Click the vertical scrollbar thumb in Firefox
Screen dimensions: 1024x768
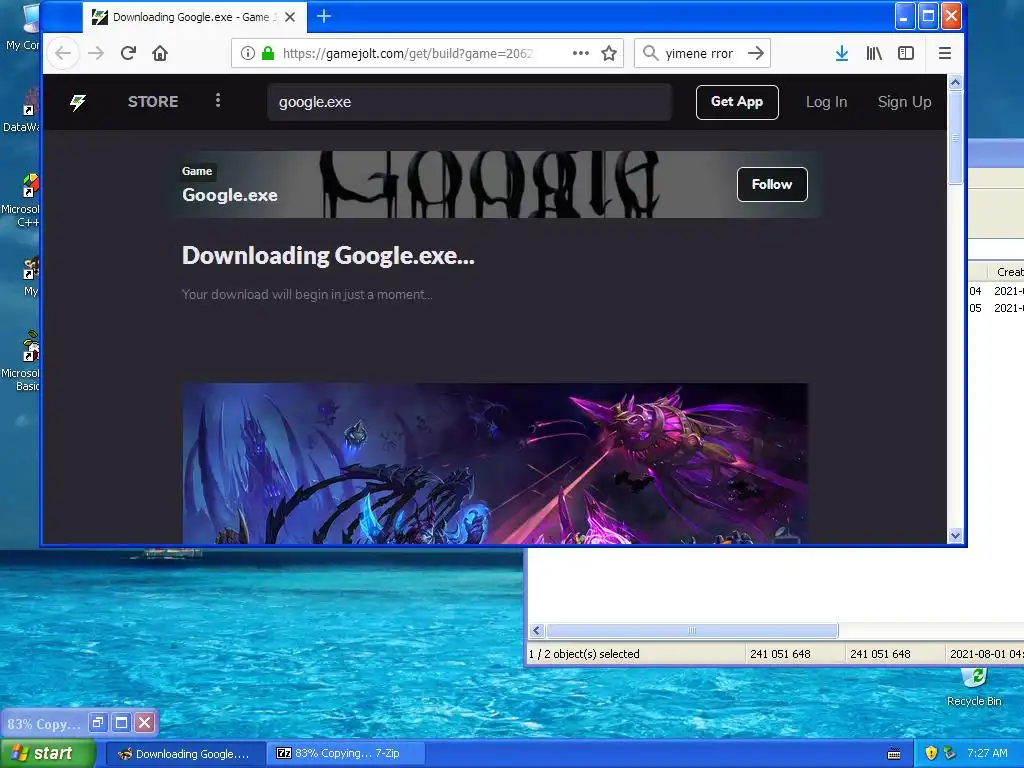click(955, 137)
